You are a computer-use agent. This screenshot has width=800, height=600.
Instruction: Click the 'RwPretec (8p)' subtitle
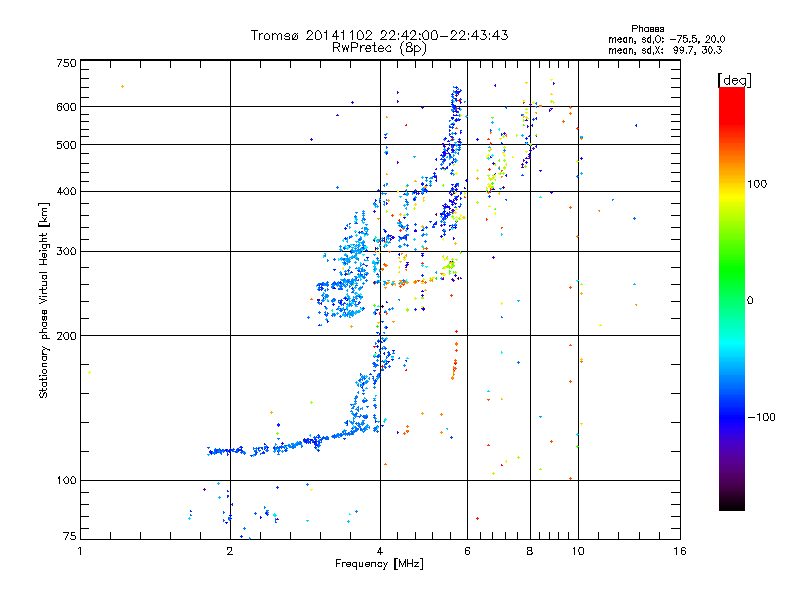(379, 48)
